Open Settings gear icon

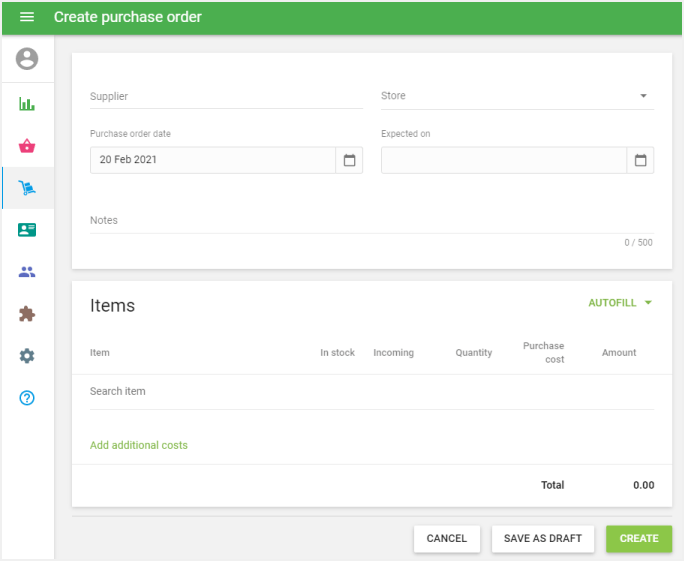coord(27,356)
